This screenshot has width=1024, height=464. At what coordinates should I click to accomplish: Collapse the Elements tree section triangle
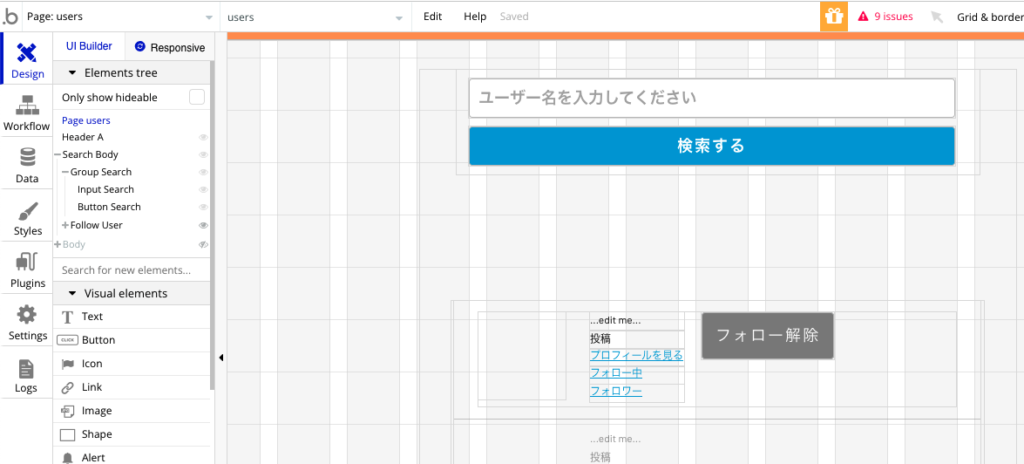coord(72,73)
